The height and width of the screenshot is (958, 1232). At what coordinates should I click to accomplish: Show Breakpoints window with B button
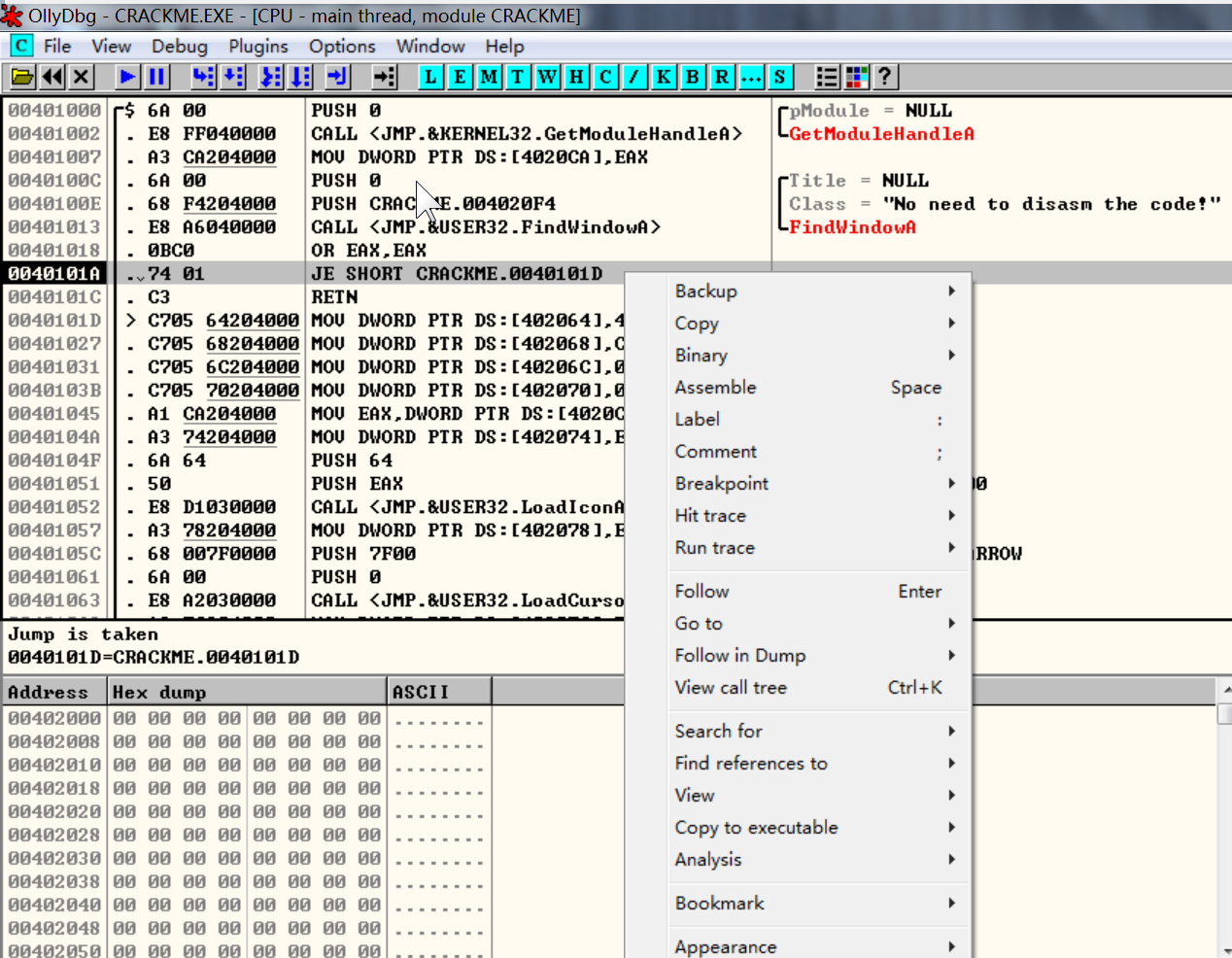coord(693,77)
